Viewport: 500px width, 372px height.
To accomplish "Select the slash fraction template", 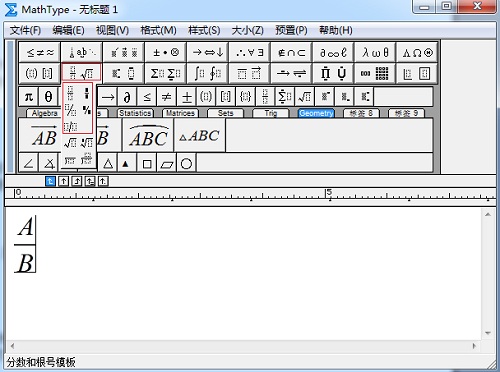I will (x=70, y=126).
